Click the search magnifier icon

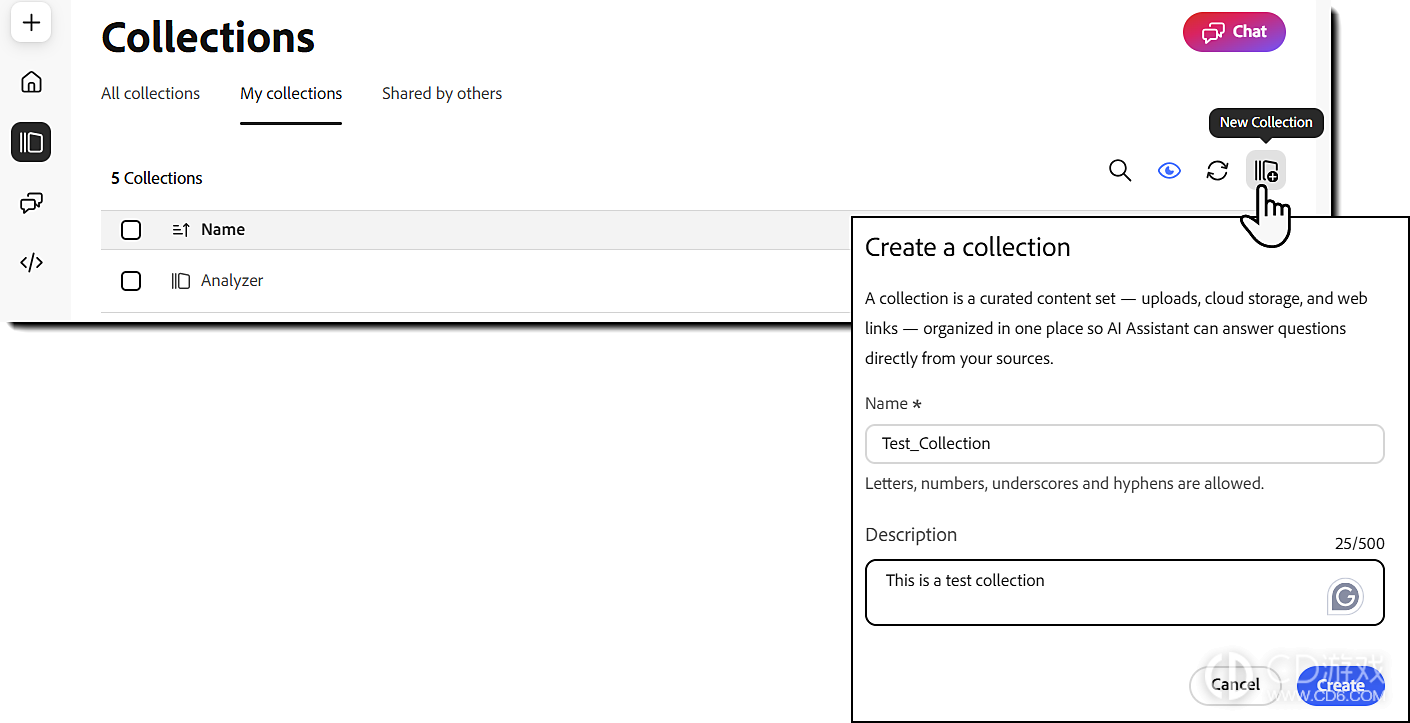1120,171
